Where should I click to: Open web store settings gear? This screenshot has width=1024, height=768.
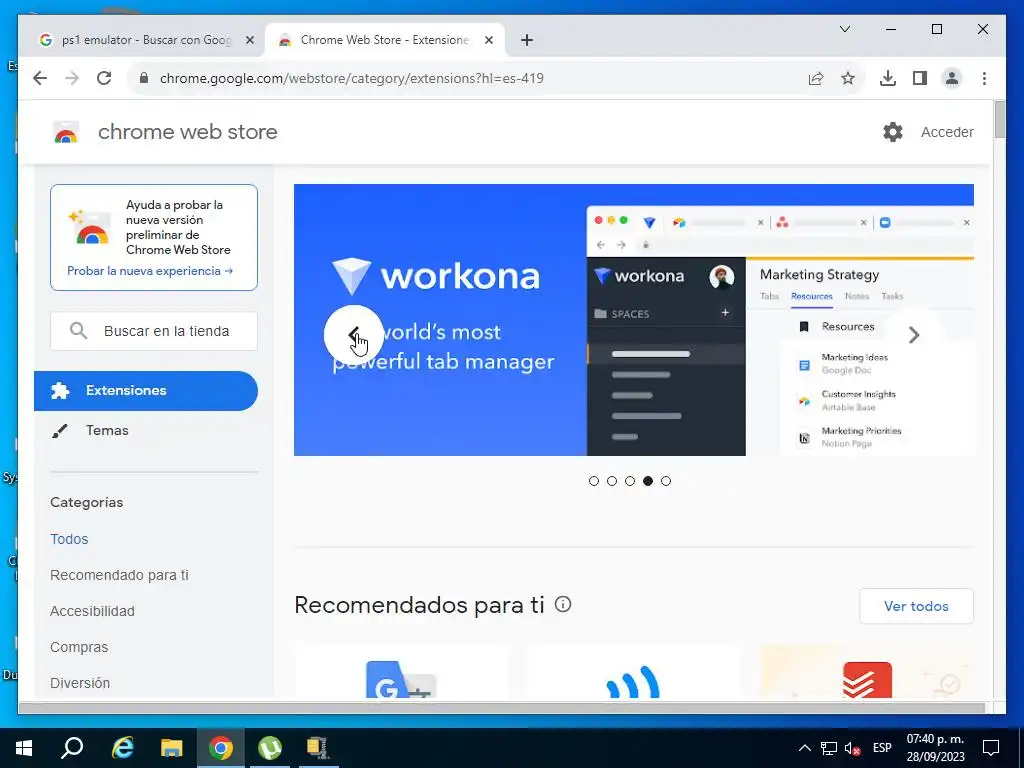[x=893, y=132]
